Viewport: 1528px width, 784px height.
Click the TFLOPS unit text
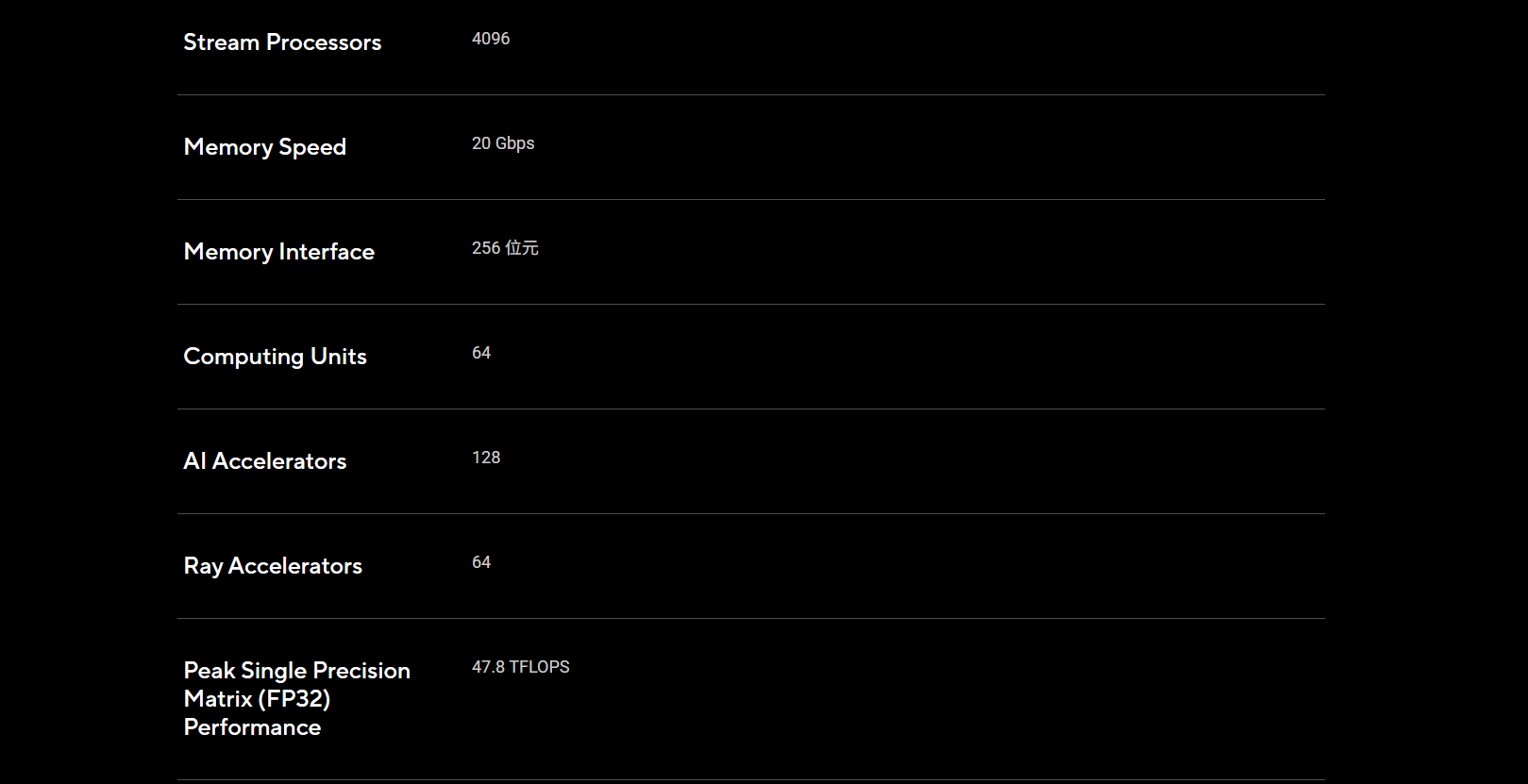(x=540, y=667)
